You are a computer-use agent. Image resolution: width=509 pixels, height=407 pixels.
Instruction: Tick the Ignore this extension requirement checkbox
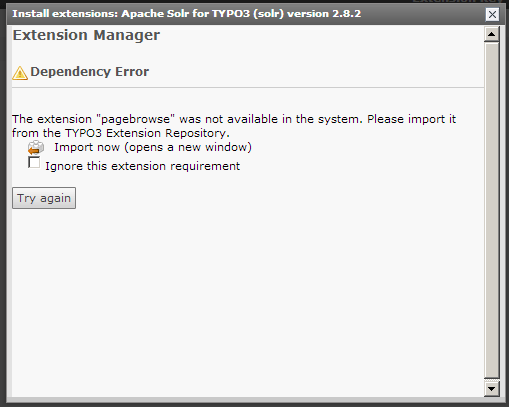(x=34, y=163)
